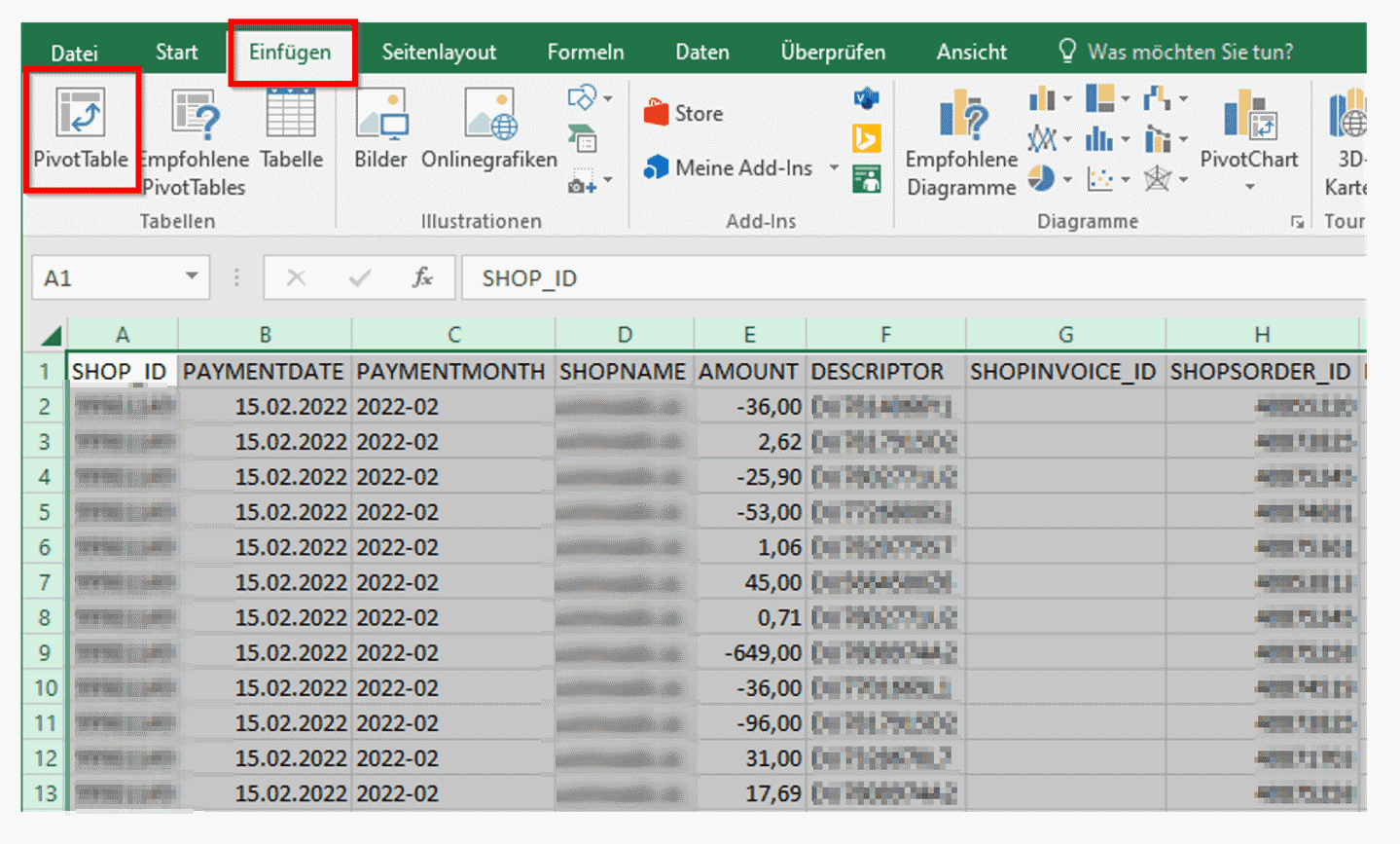The width and height of the screenshot is (1400, 844).
Task: Insert a SmartArt graphic
Action: 582,139
